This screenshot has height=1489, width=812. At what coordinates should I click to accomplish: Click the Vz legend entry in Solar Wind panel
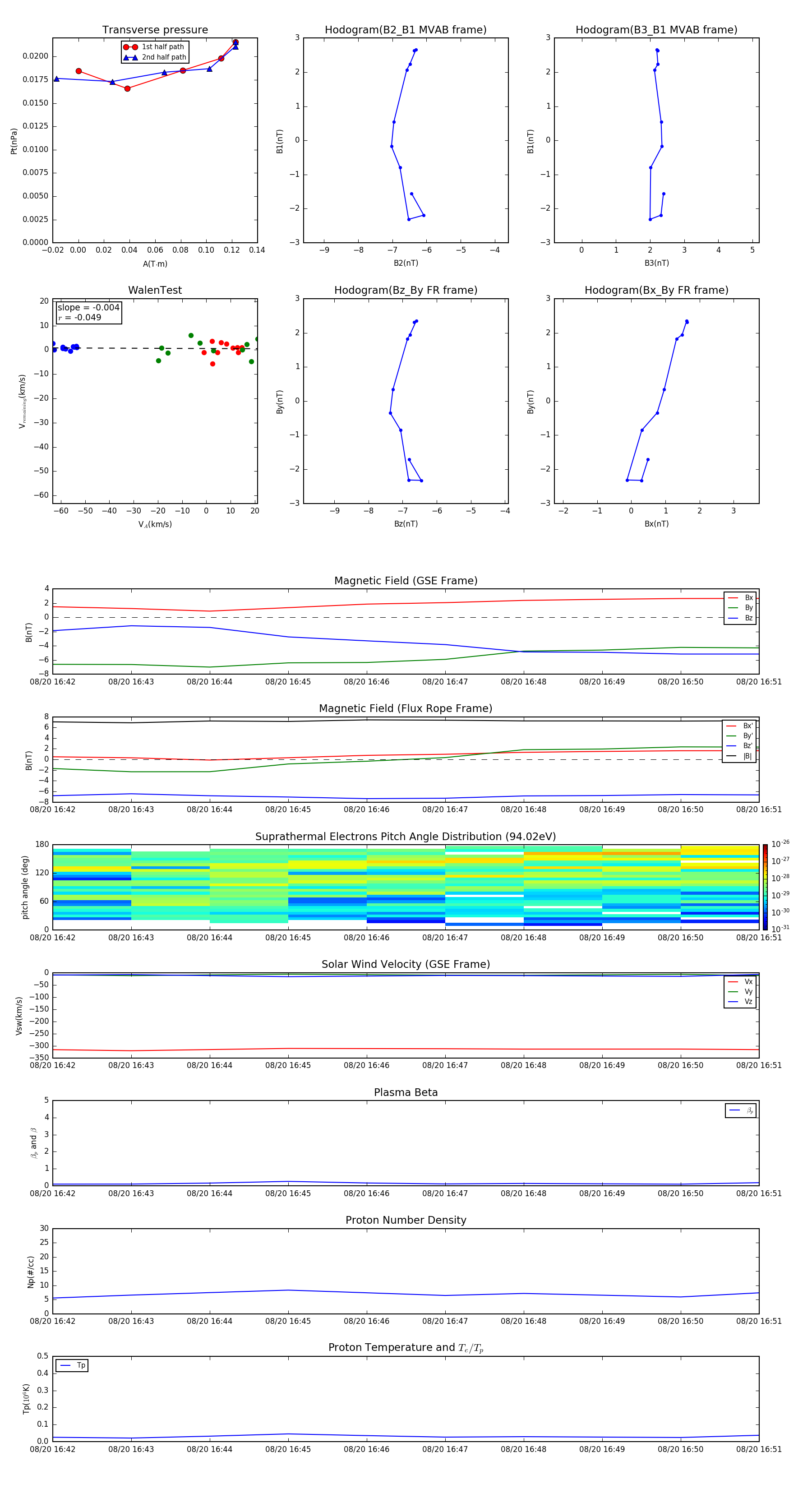741,1002
